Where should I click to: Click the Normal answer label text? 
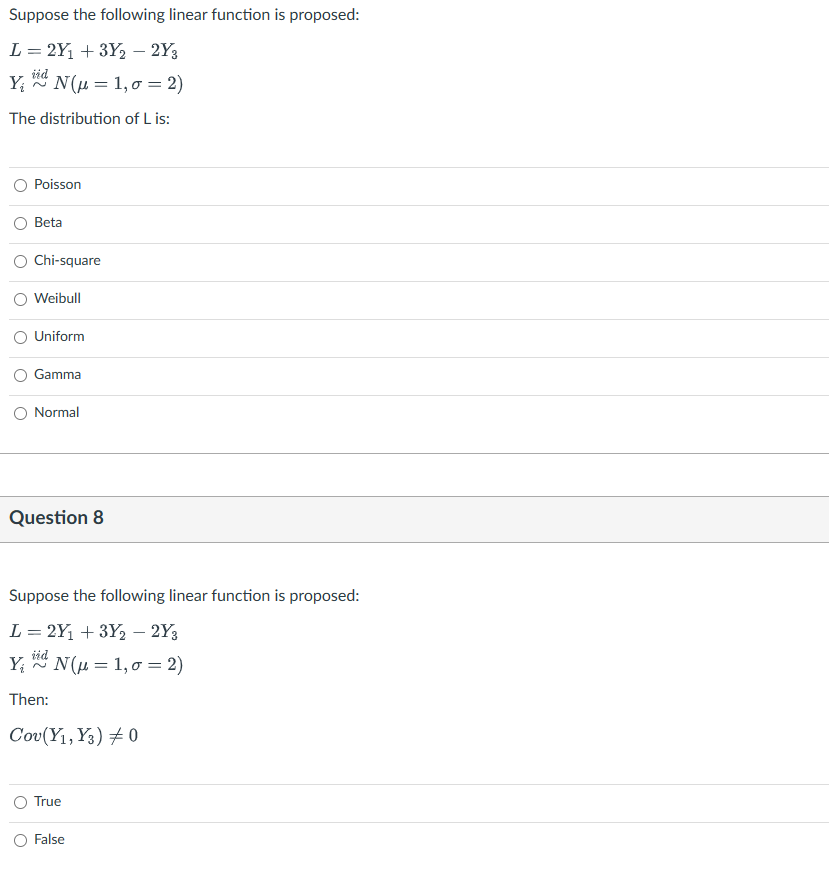57,413
